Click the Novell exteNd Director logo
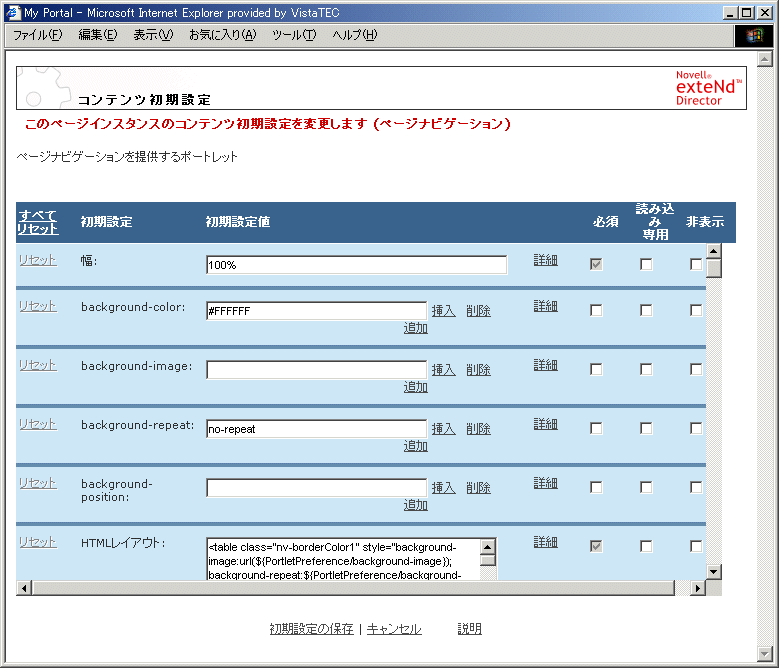The width and height of the screenshot is (779, 668). tap(708, 88)
